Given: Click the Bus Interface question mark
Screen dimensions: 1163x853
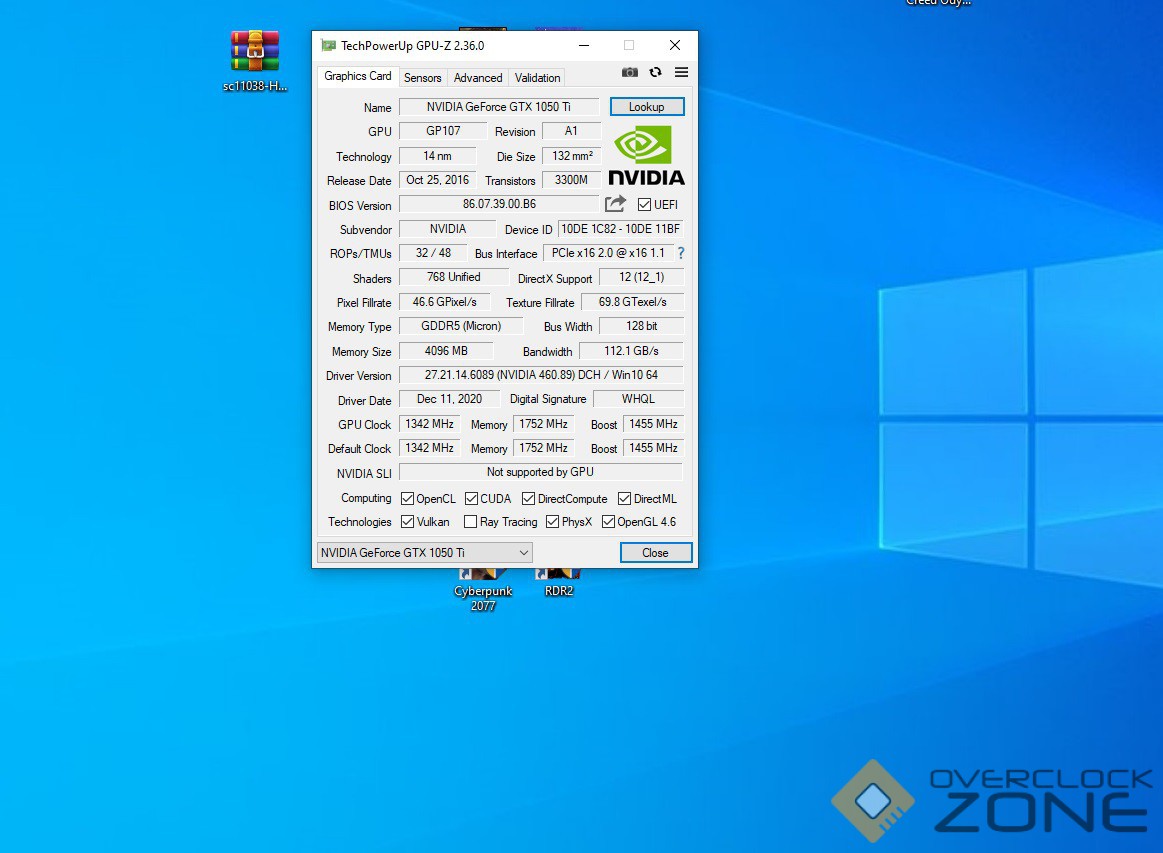Looking at the screenshot, I should (x=681, y=253).
